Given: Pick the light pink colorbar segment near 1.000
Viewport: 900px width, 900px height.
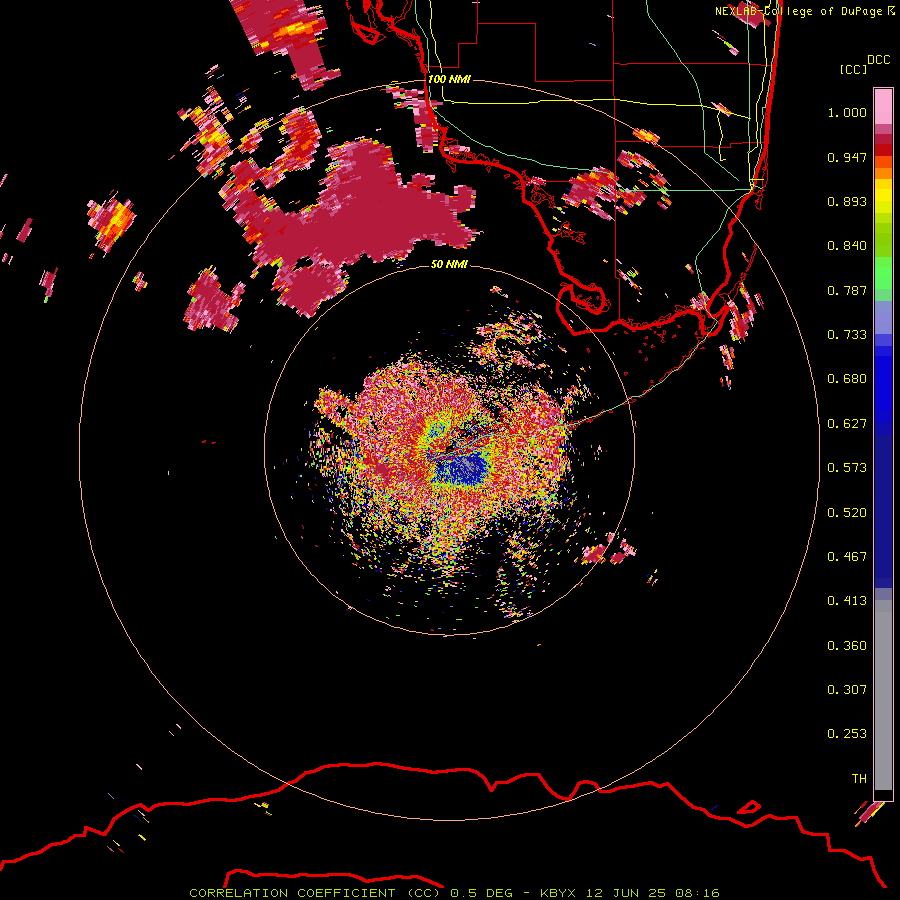Looking at the screenshot, I should (883, 106).
